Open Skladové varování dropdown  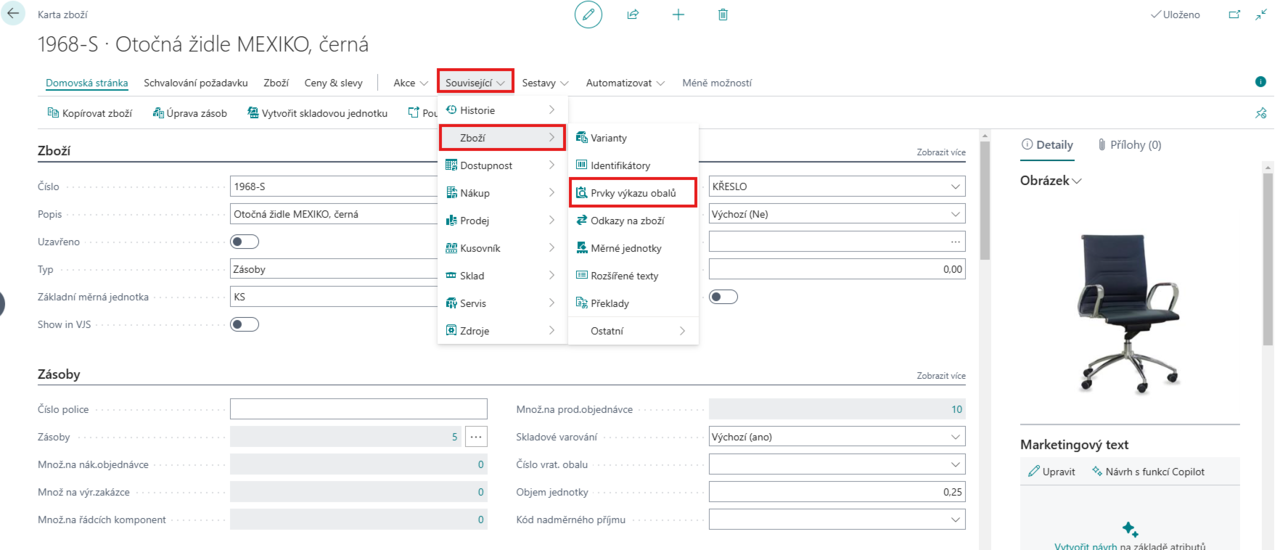coord(836,437)
